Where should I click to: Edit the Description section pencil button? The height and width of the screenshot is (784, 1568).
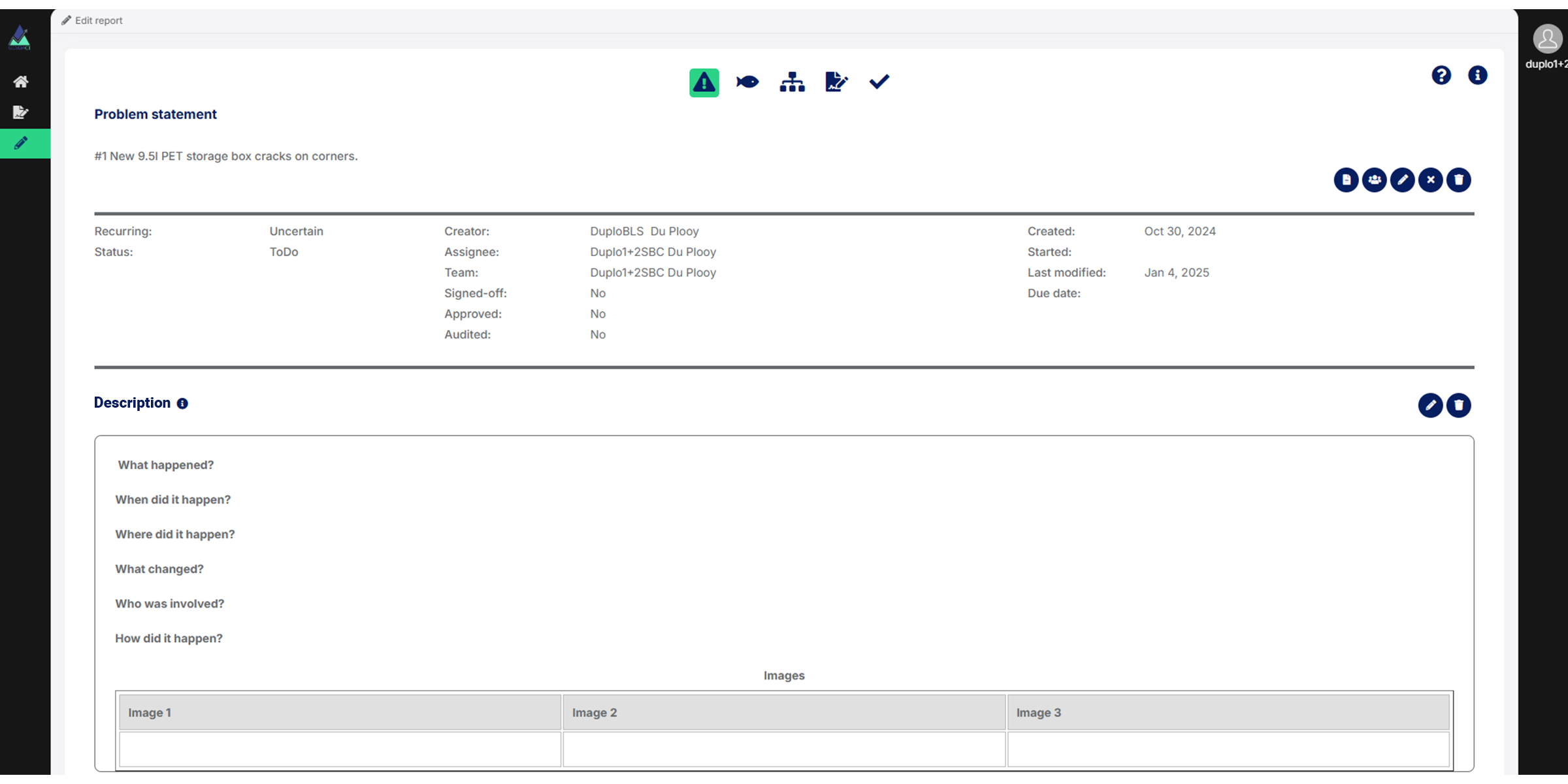[x=1430, y=406]
